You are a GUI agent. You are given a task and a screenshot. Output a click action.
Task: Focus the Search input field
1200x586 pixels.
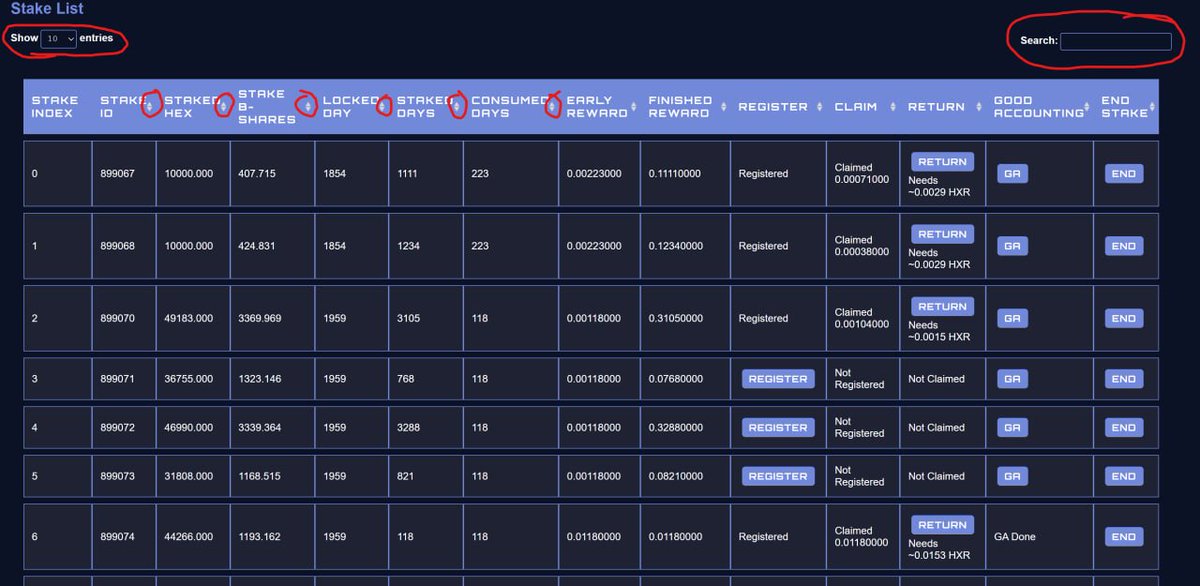tap(1115, 41)
